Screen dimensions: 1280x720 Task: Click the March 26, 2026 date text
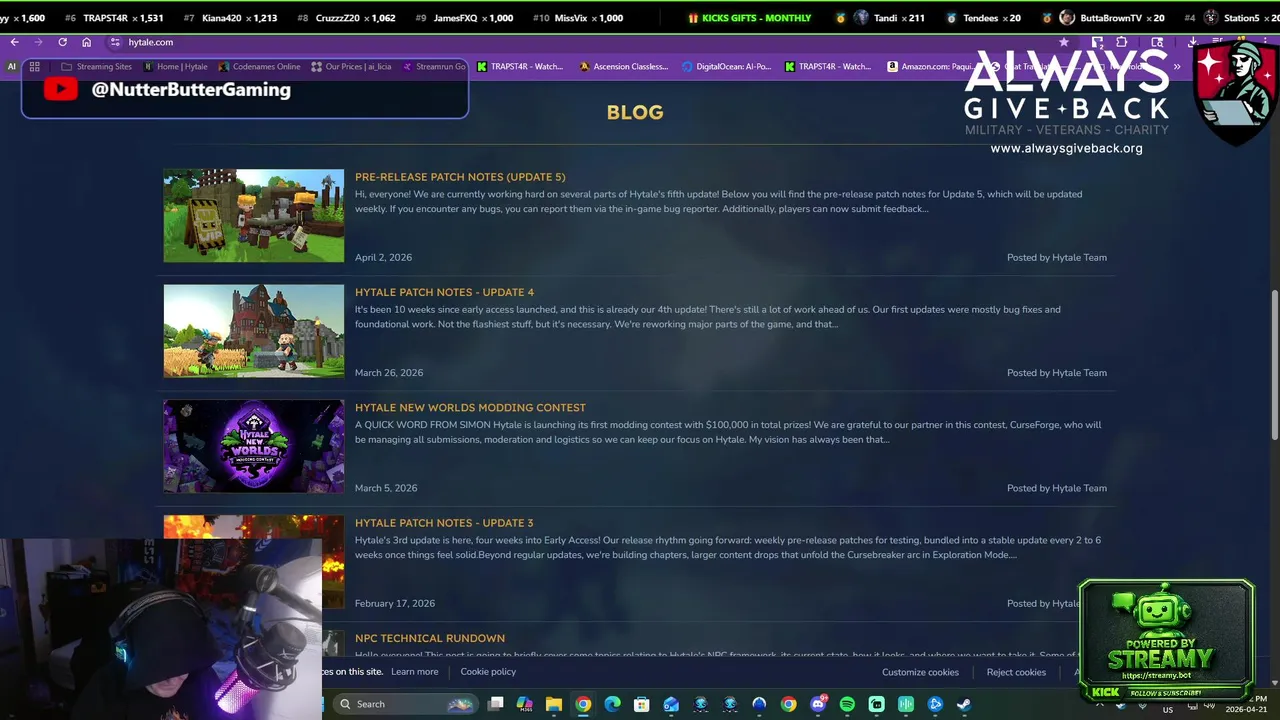tap(389, 372)
